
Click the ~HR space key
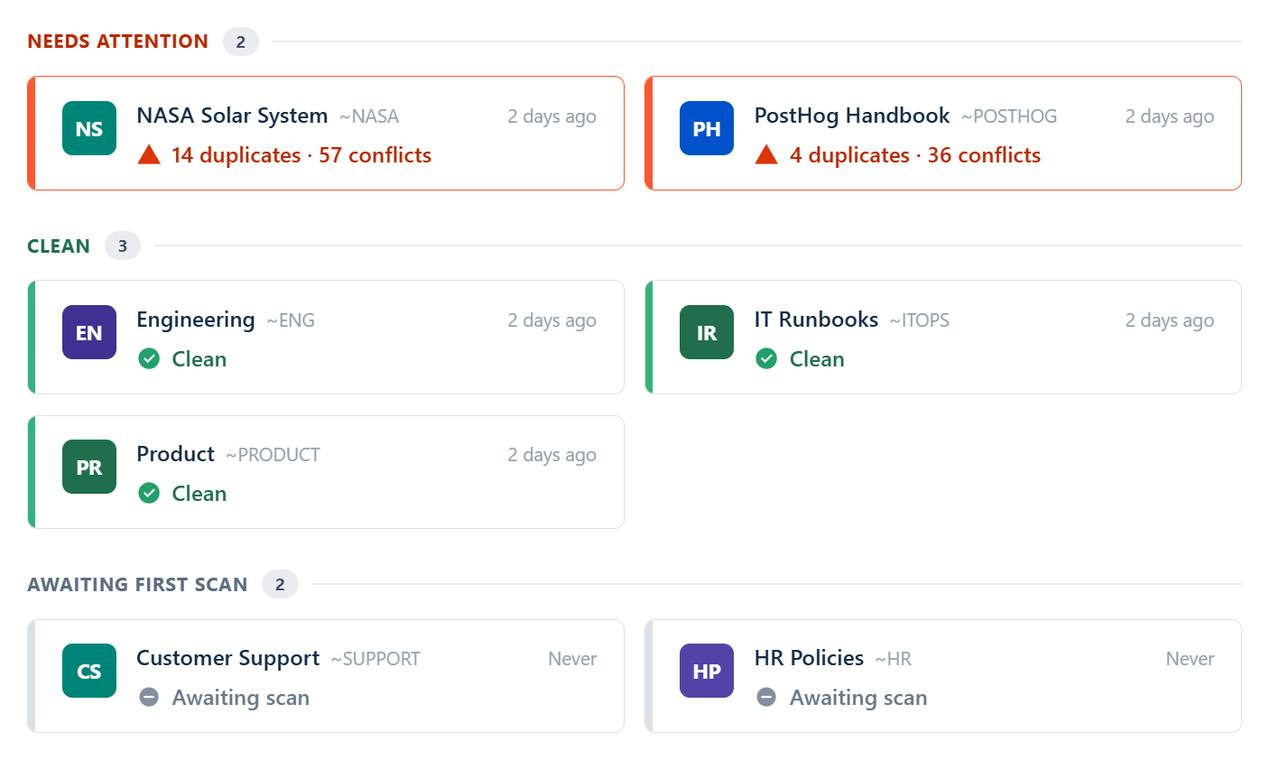click(x=893, y=659)
